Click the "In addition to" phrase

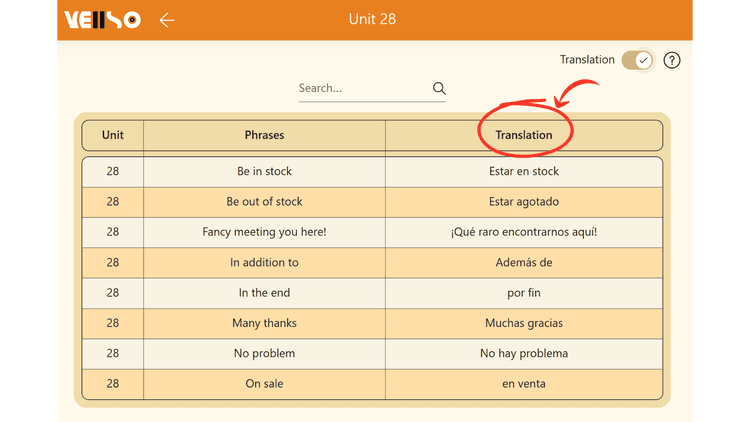[x=264, y=263]
